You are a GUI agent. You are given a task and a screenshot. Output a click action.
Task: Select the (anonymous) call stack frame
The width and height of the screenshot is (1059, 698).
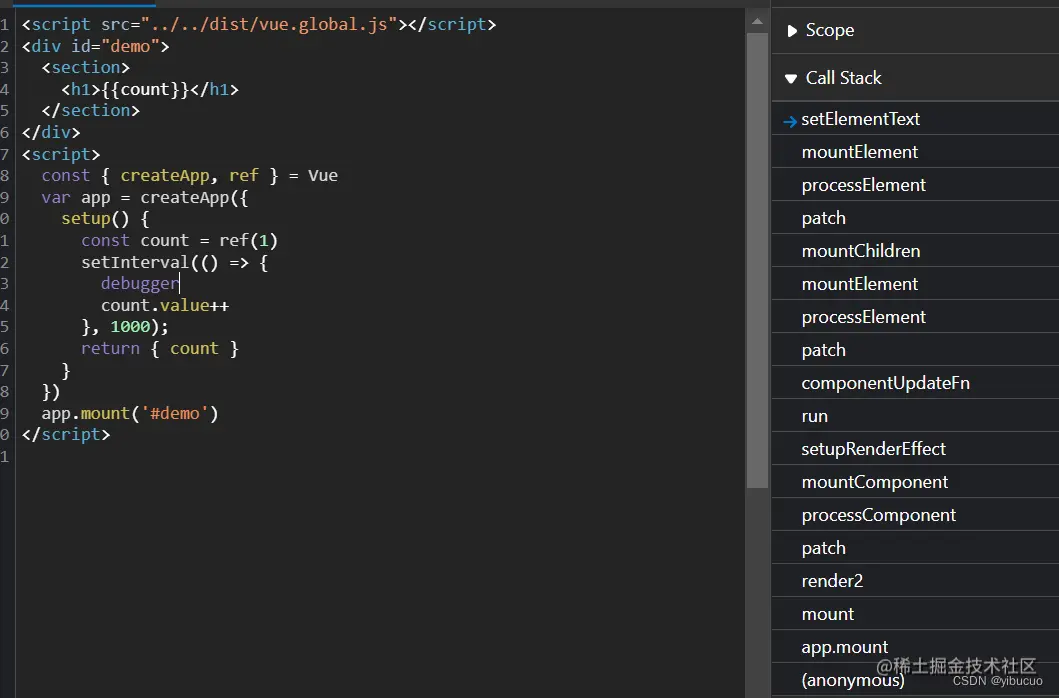915,680
